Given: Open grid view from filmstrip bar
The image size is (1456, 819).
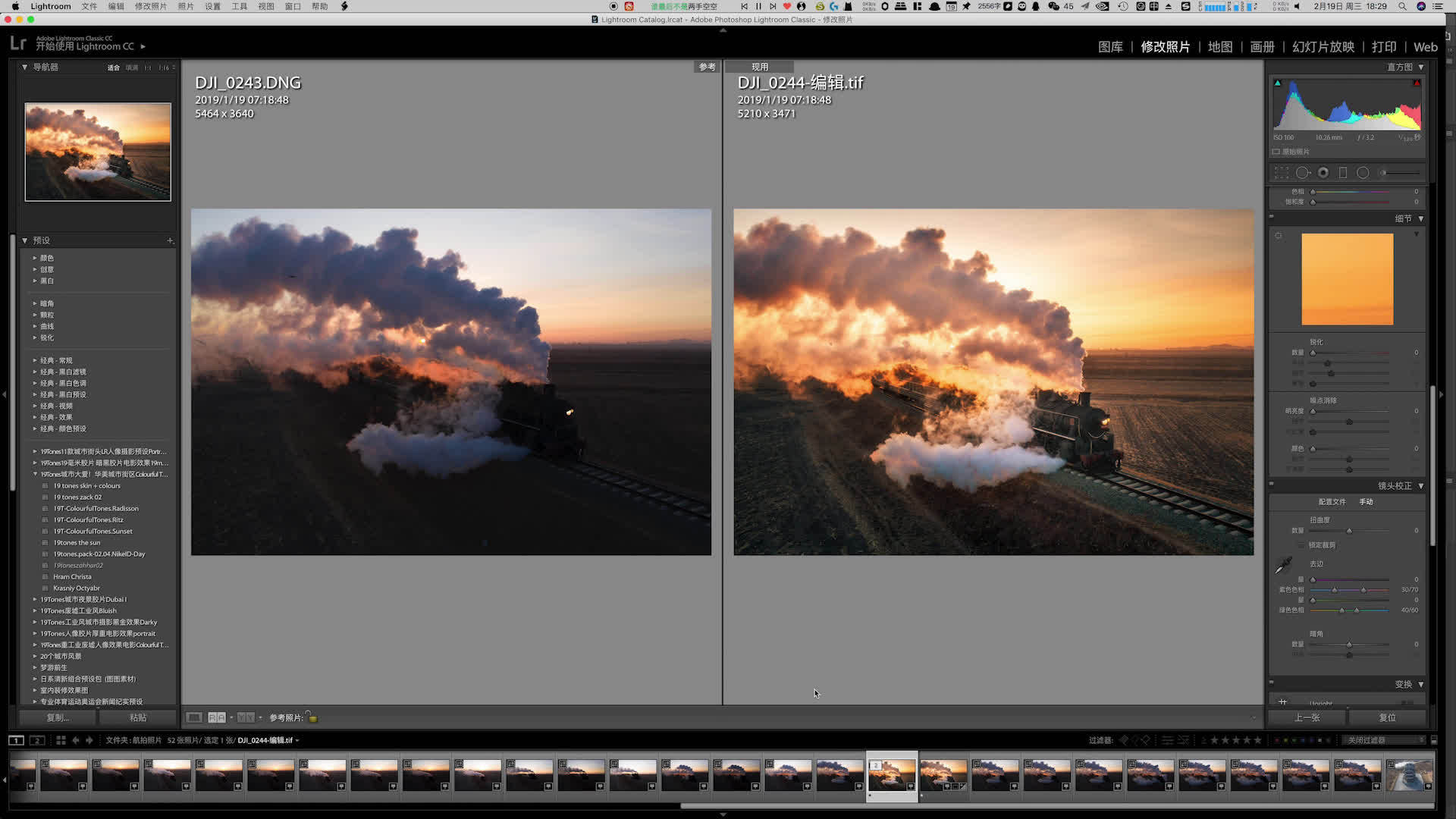Looking at the screenshot, I should (61, 740).
